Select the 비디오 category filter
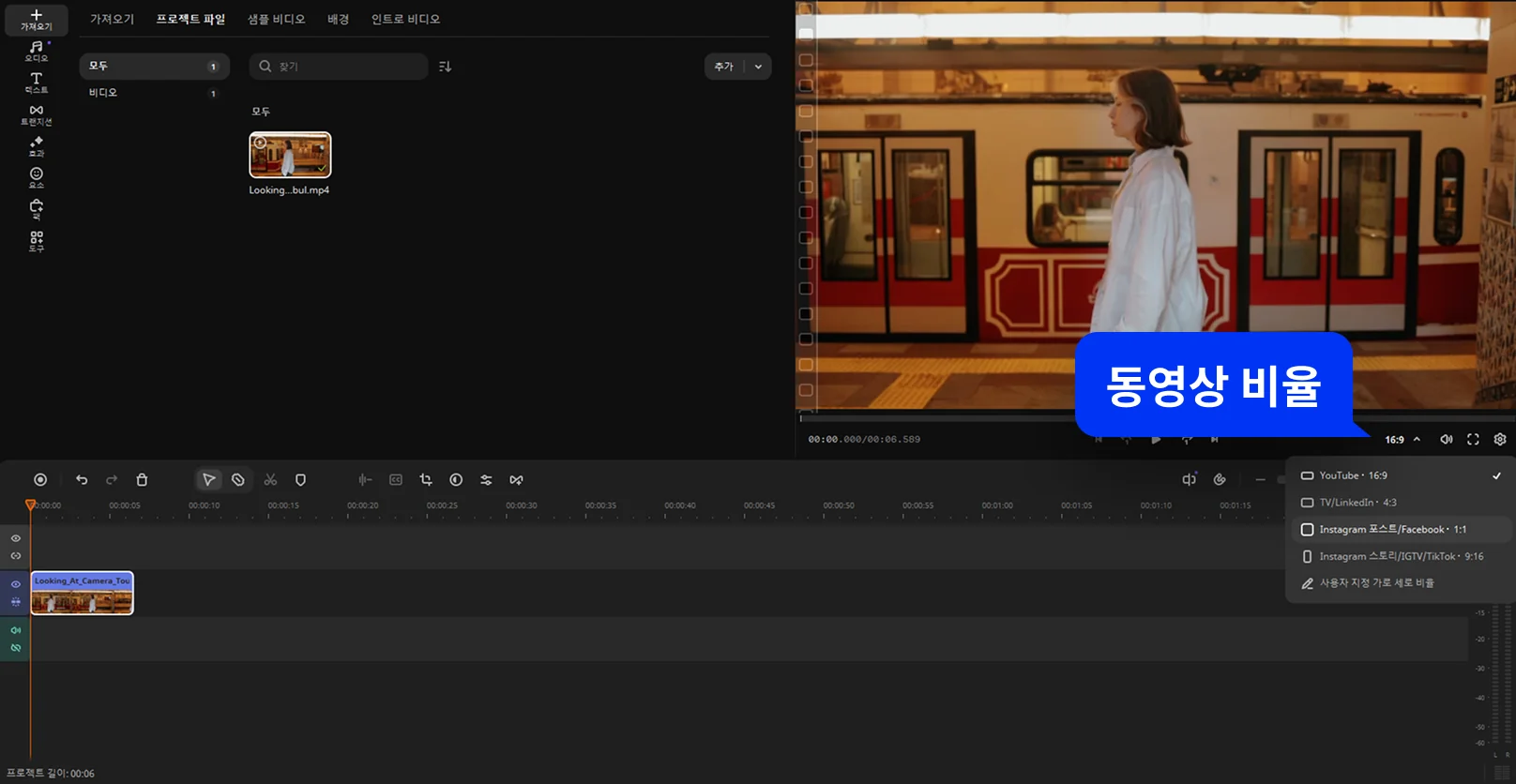The image size is (1516, 784). point(103,93)
